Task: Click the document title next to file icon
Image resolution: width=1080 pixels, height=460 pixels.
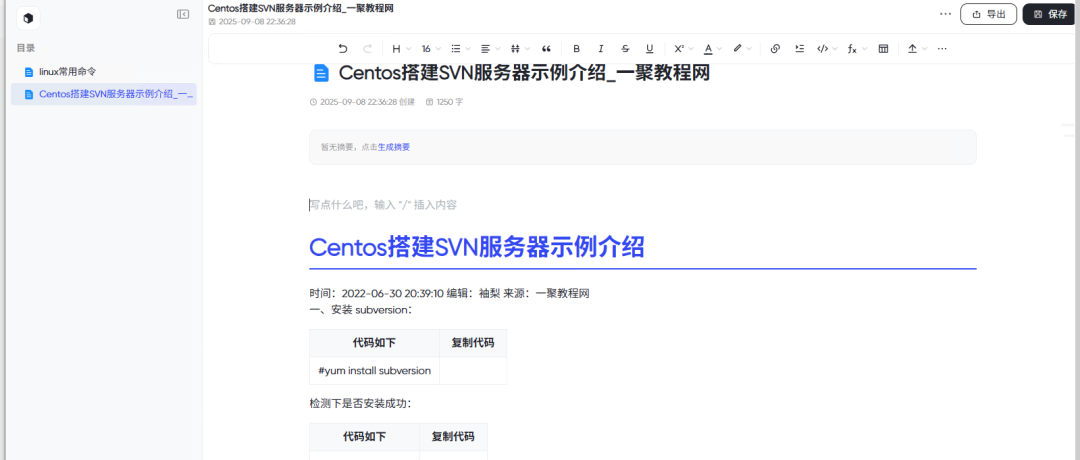Action: pyautogui.click(x=523, y=72)
